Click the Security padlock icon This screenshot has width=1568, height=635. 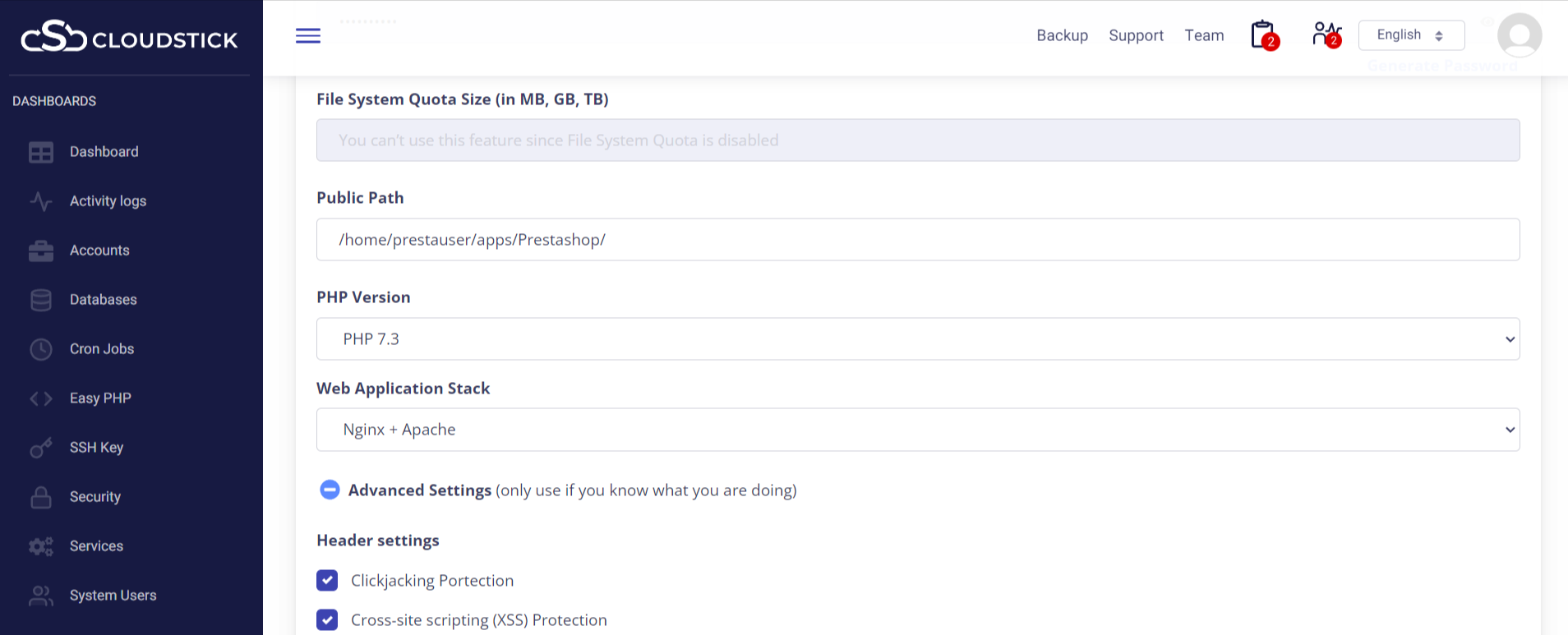tap(41, 497)
